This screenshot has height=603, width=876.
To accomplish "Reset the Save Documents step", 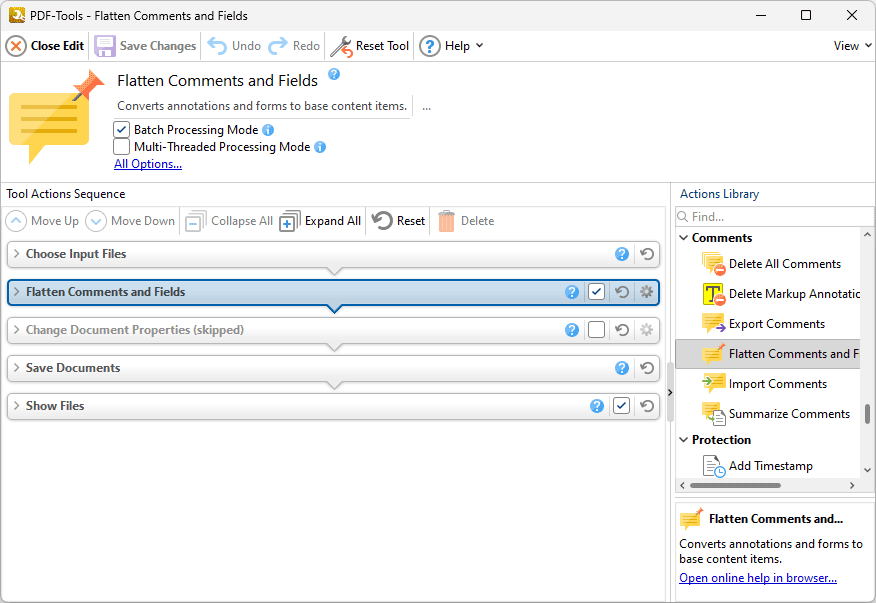I will [x=647, y=368].
